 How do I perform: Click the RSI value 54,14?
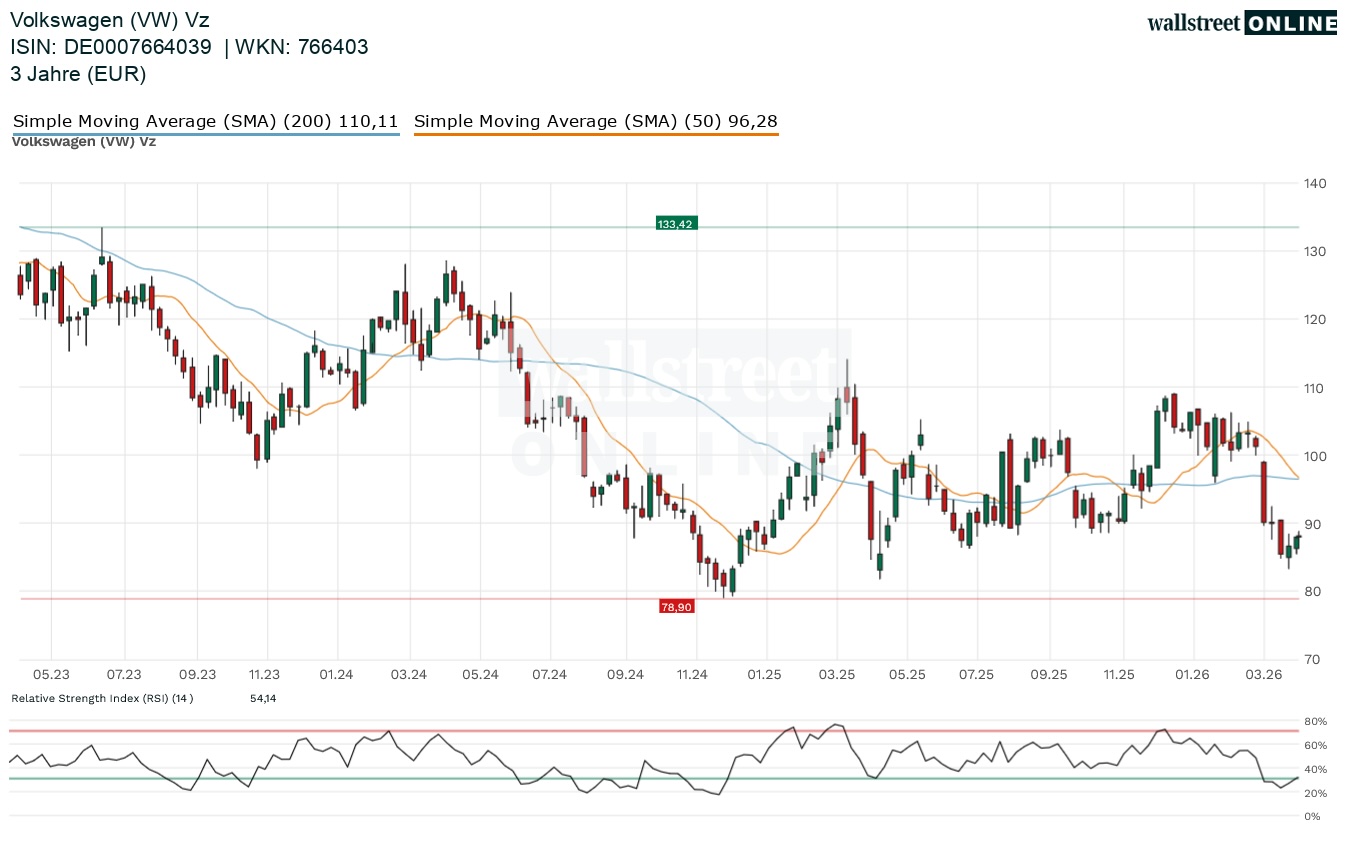coord(263,698)
